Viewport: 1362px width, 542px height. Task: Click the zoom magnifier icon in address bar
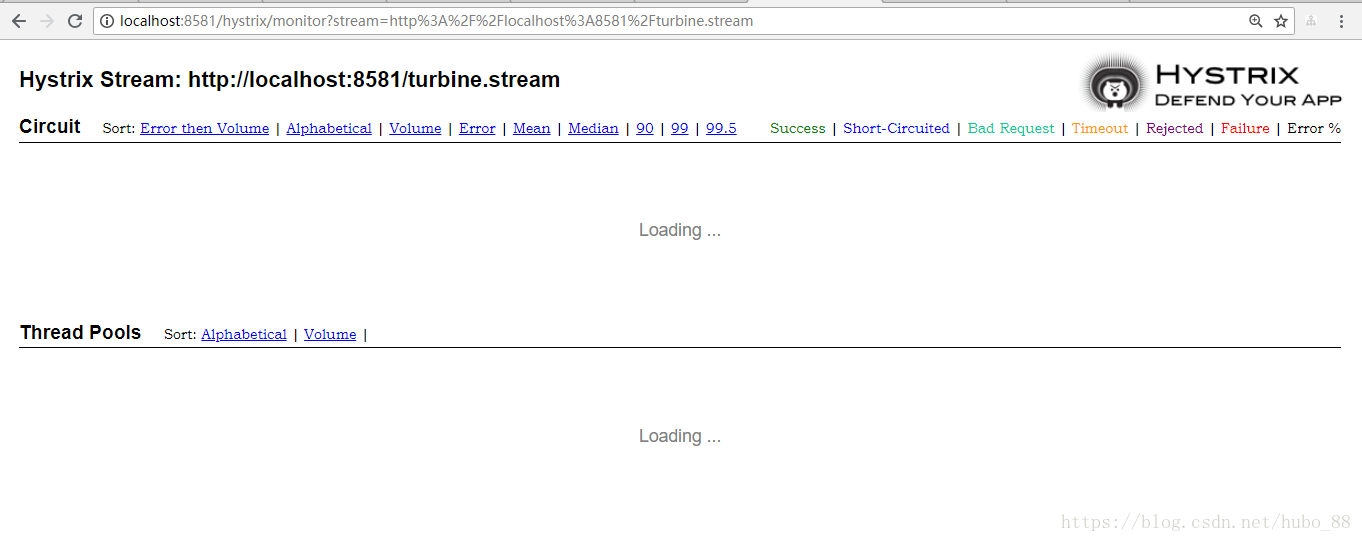(x=1256, y=21)
